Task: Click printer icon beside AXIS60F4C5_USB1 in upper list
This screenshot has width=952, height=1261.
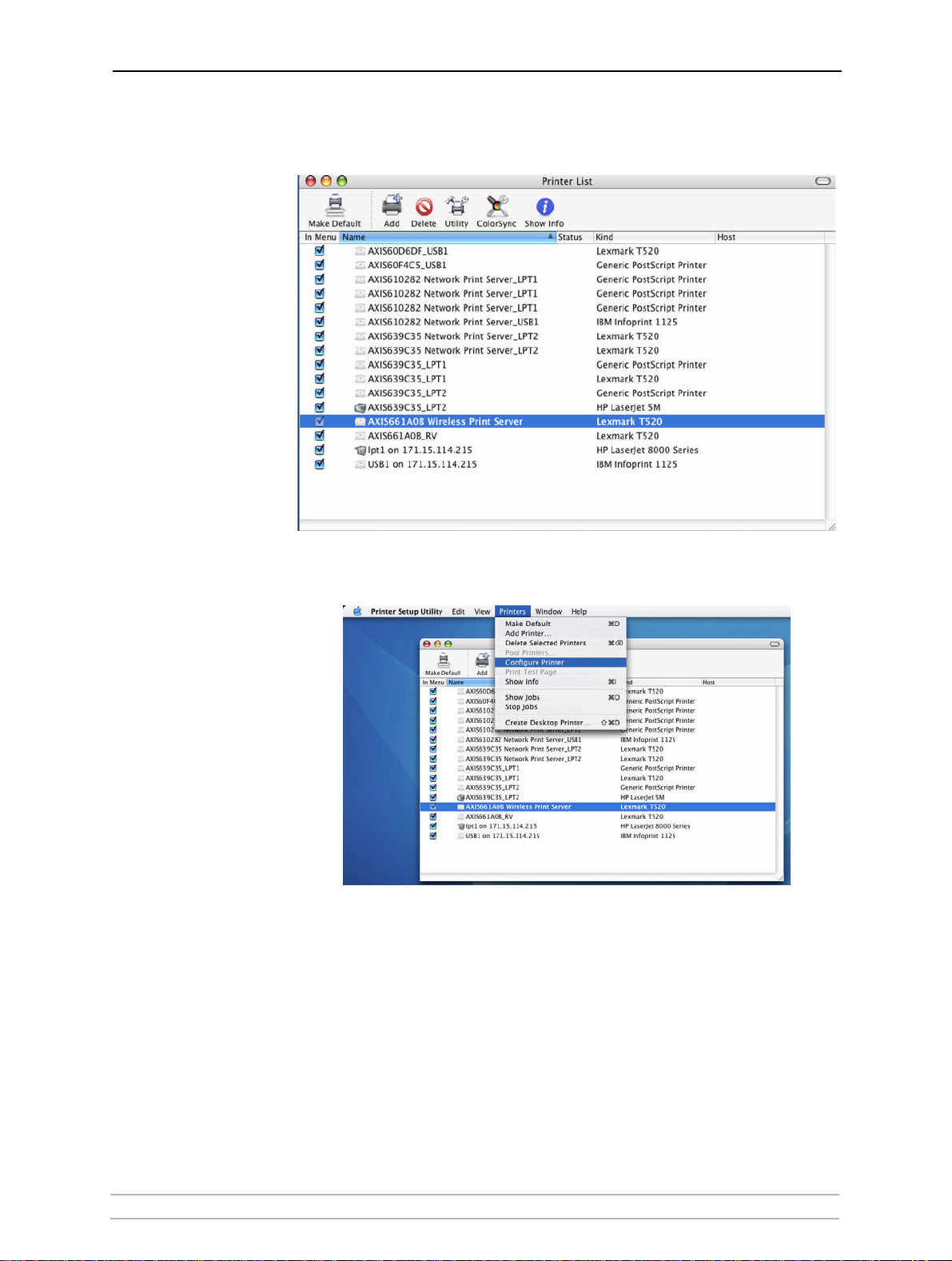Action: (360, 265)
